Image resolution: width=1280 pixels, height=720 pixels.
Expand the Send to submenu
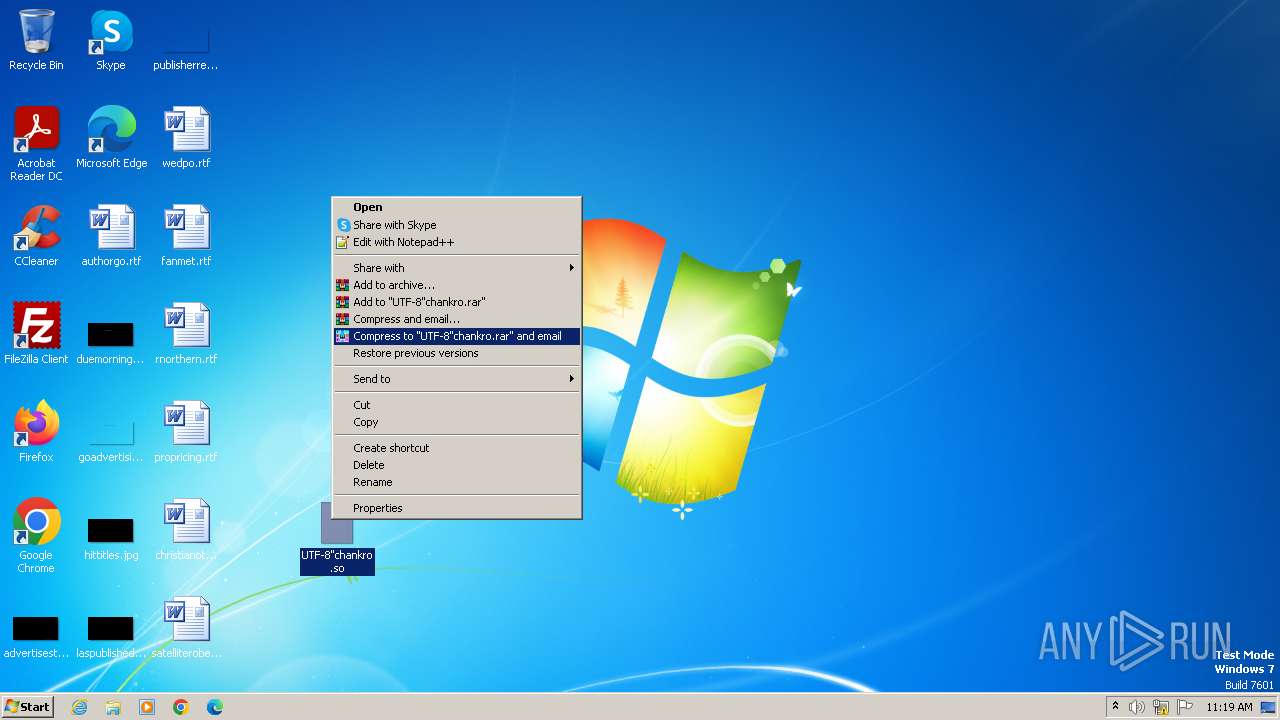tap(457, 379)
